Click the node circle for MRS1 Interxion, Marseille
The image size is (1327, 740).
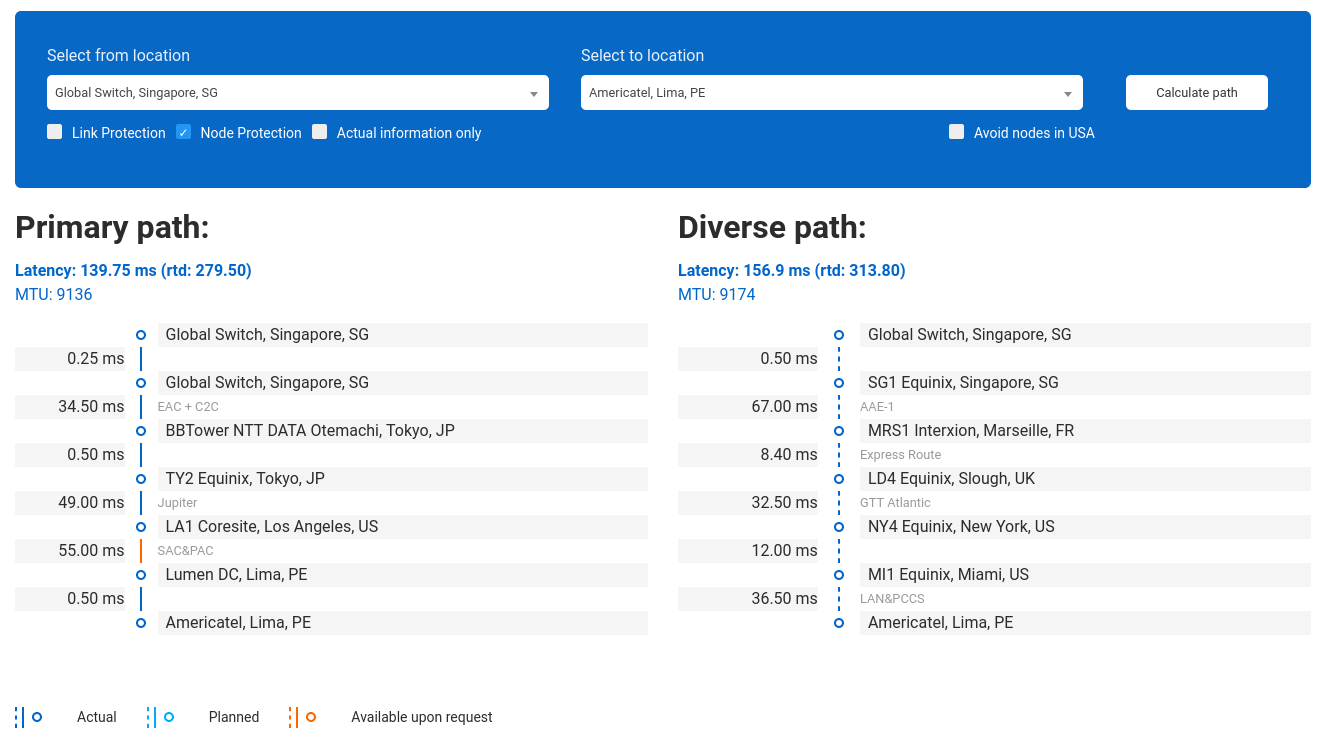839,431
